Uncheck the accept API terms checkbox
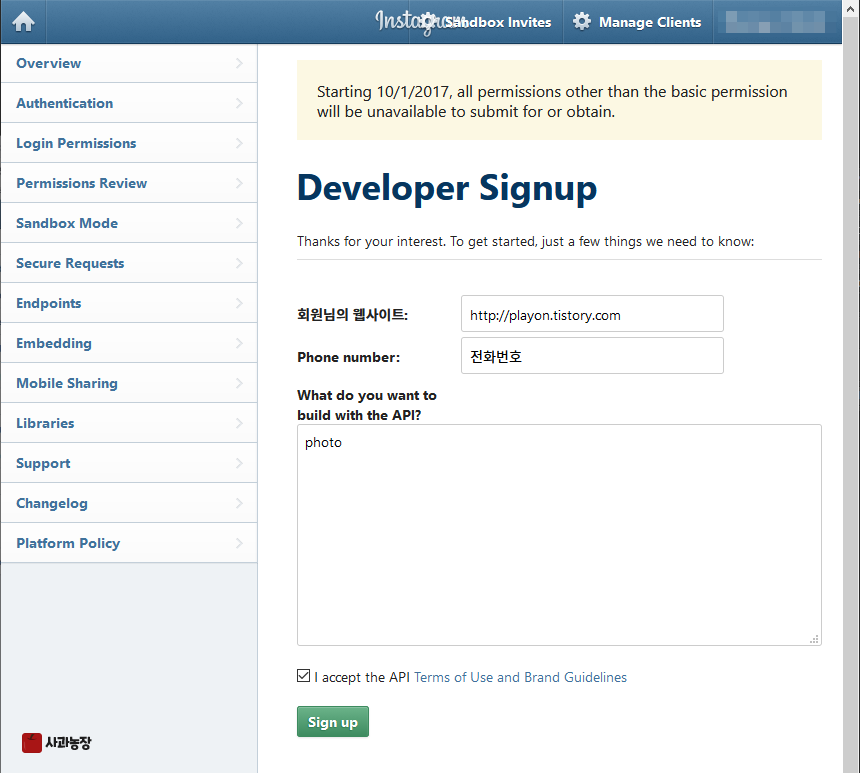860x773 pixels. pos(303,676)
